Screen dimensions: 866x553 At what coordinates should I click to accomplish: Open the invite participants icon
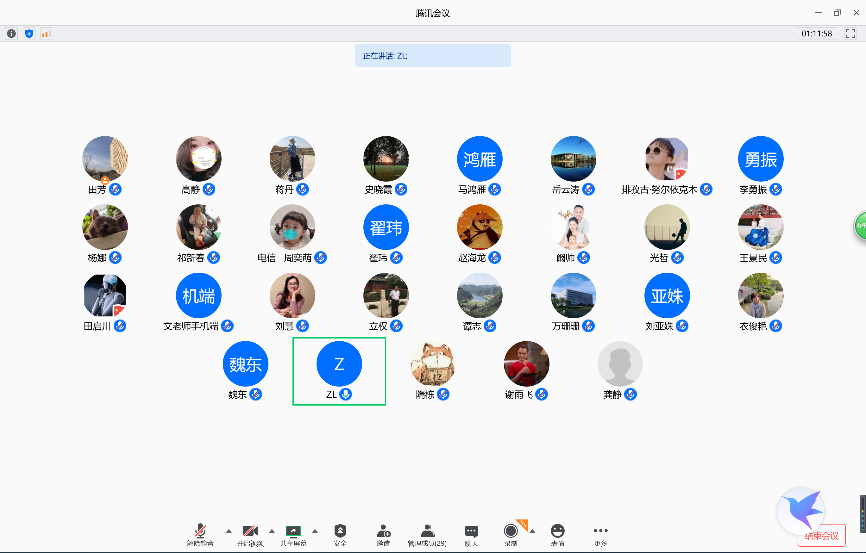tap(383, 531)
